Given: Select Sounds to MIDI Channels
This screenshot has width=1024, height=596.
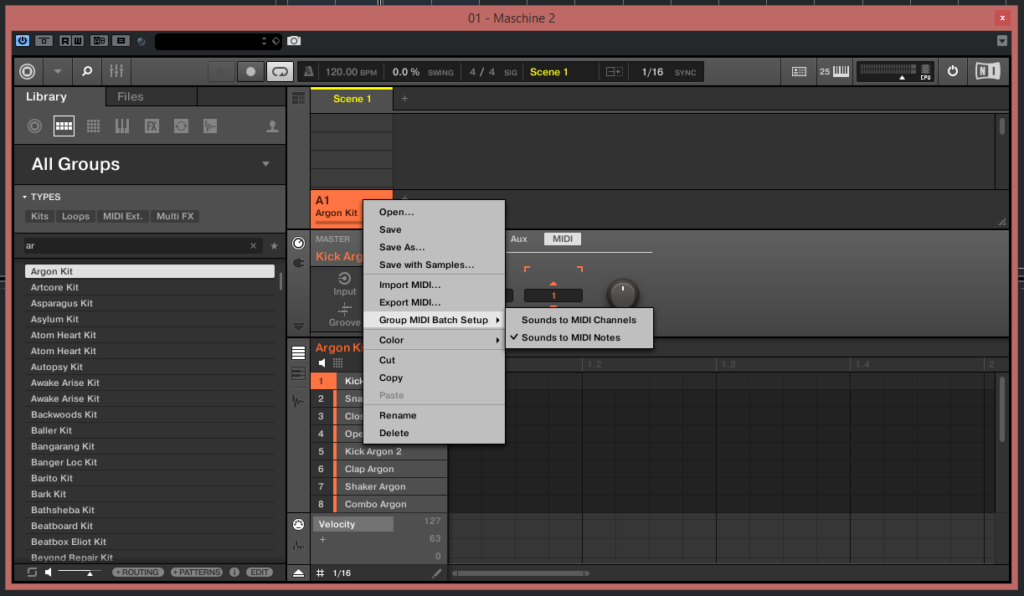Looking at the screenshot, I should click(x=579, y=320).
